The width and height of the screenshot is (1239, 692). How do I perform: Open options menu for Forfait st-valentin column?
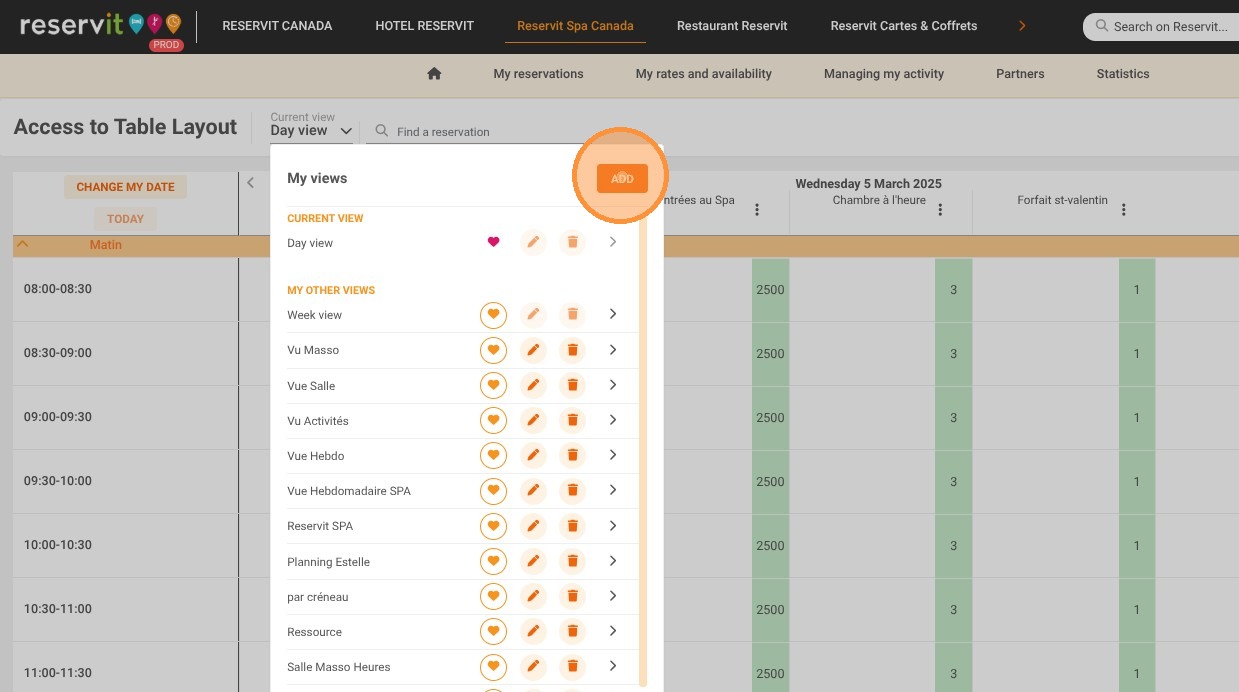click(x=1124, y=210)
